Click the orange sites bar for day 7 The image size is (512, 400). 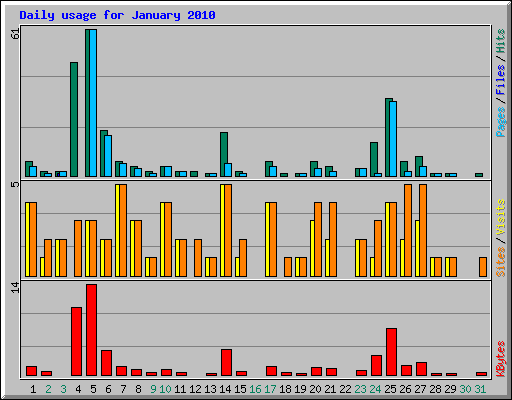pyautogui.click(x=123, y=230)
